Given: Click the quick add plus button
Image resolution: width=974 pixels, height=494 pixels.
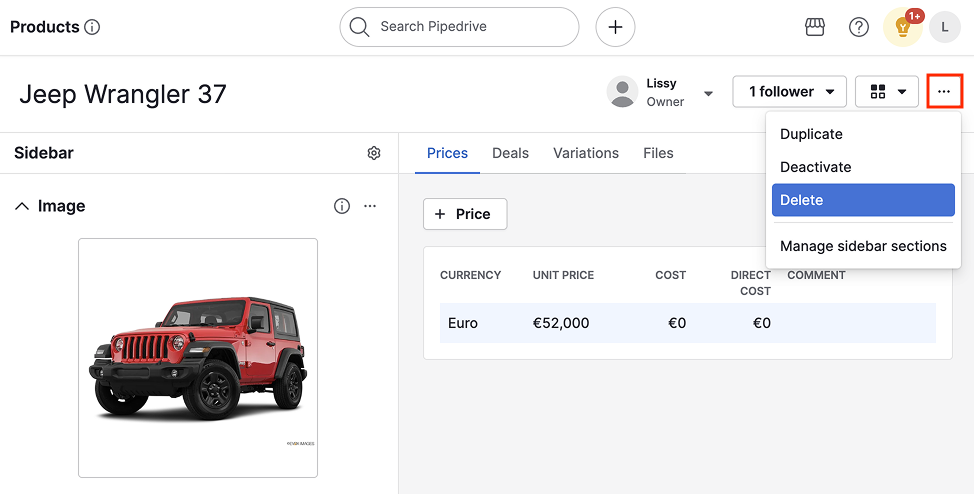Looking at the screenshot, I should click(615, 27).
